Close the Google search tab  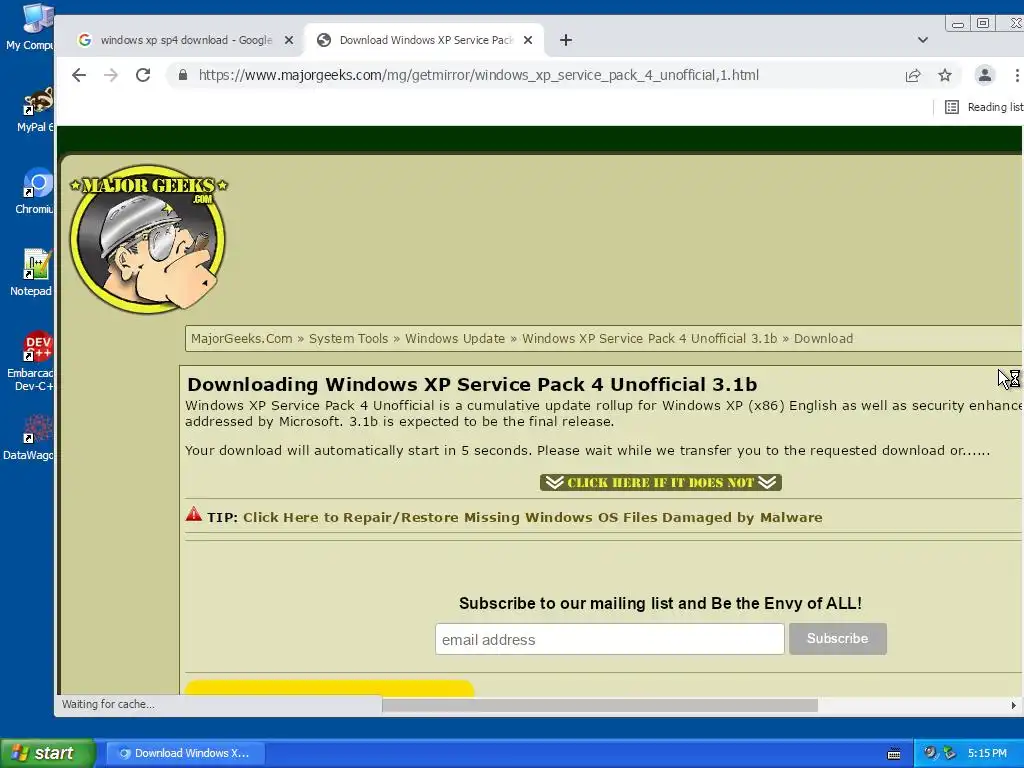coord(289,40)
